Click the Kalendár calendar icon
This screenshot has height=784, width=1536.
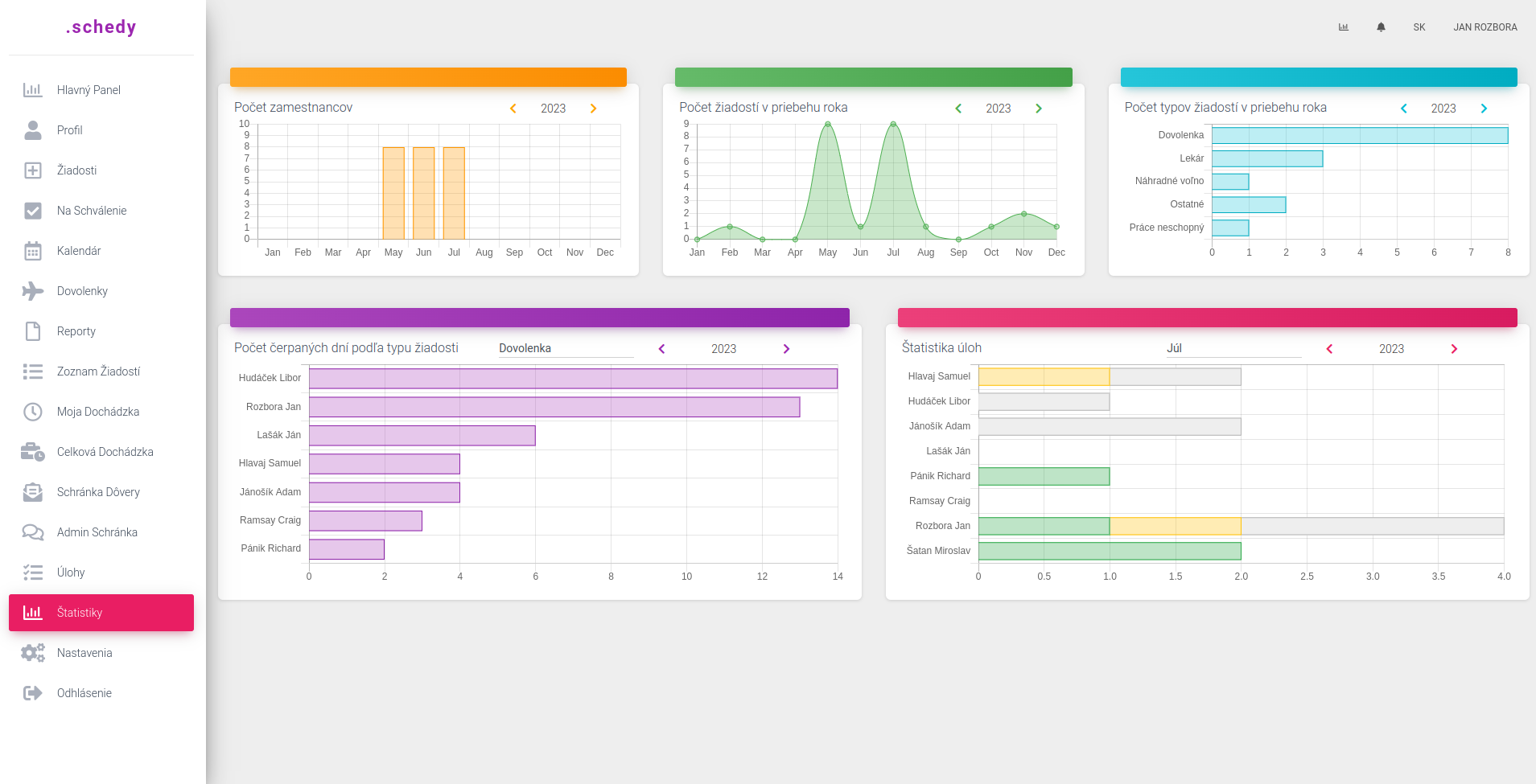click(x=33, y=251)
